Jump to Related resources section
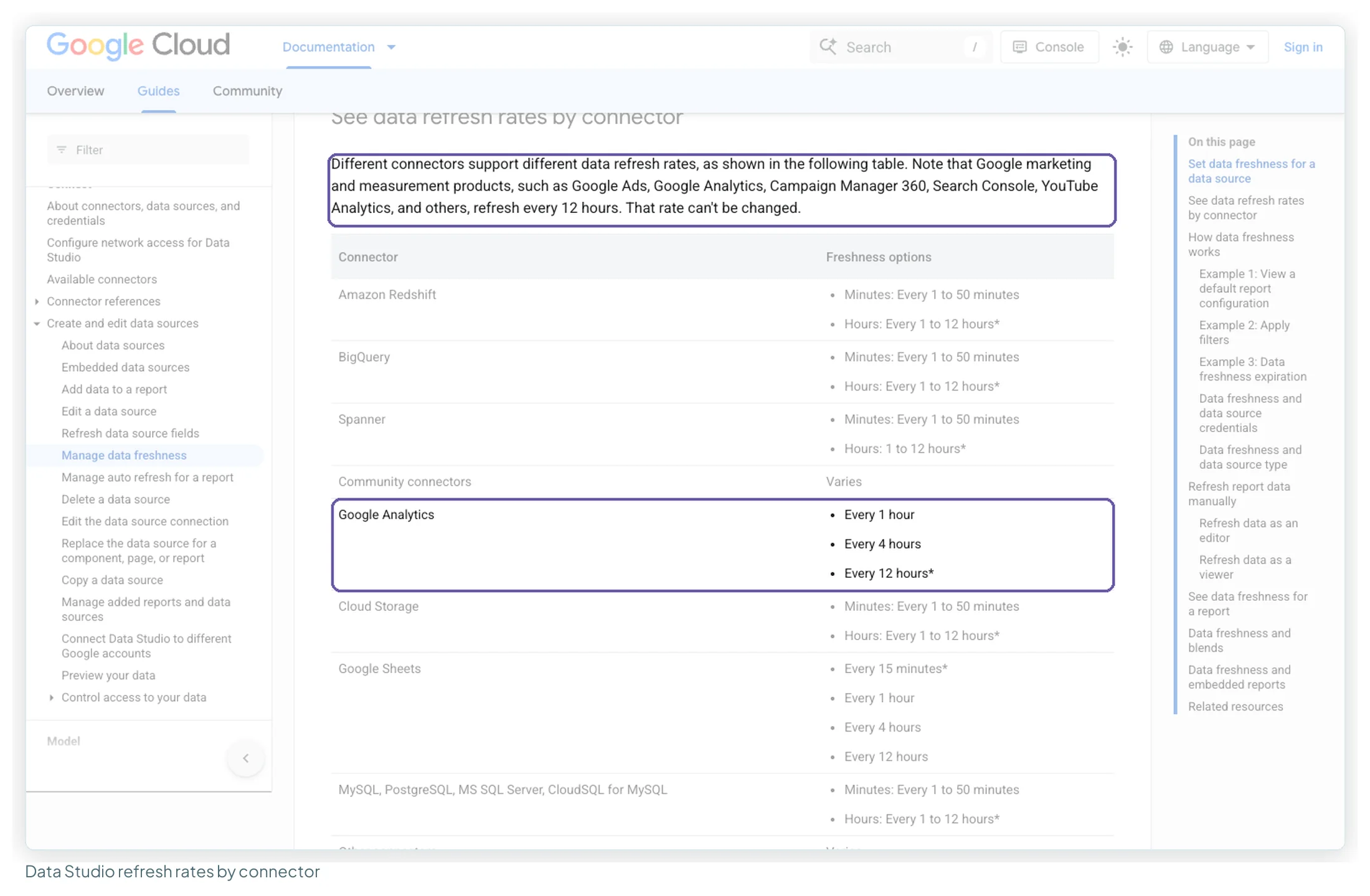The width and height of the screenshot is (1370, 896). coord(1235,706)
